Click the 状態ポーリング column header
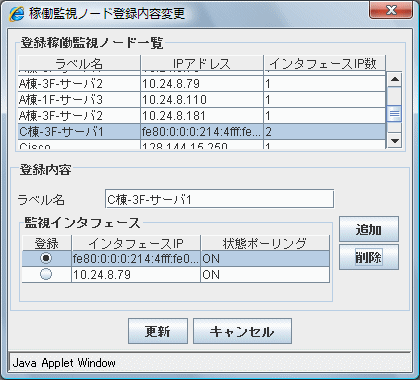This screenshot has width=420, height=380. click(x=265, y=243)
